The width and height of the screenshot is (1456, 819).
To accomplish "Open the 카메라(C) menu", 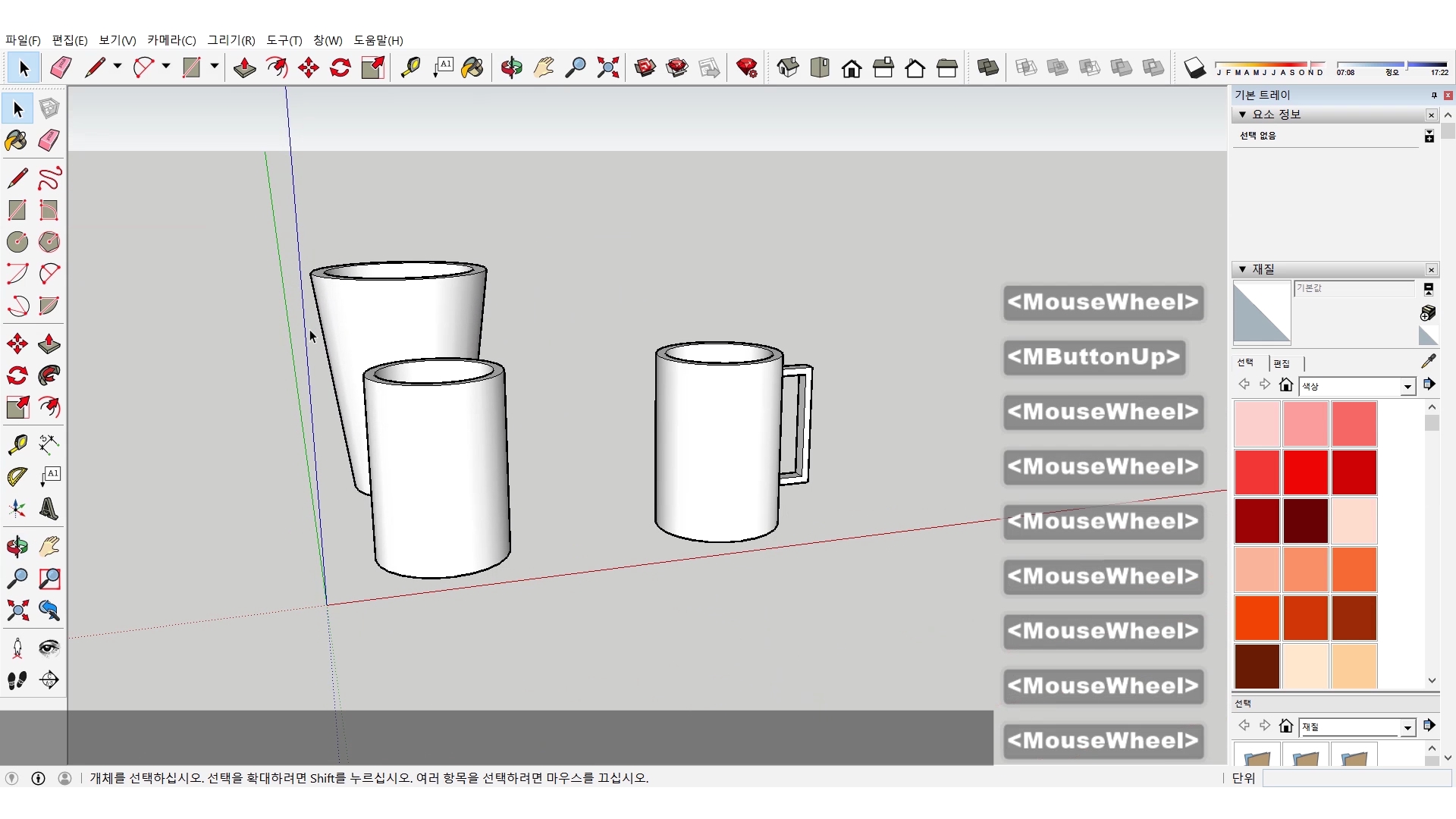I will [x=171, y=40].
